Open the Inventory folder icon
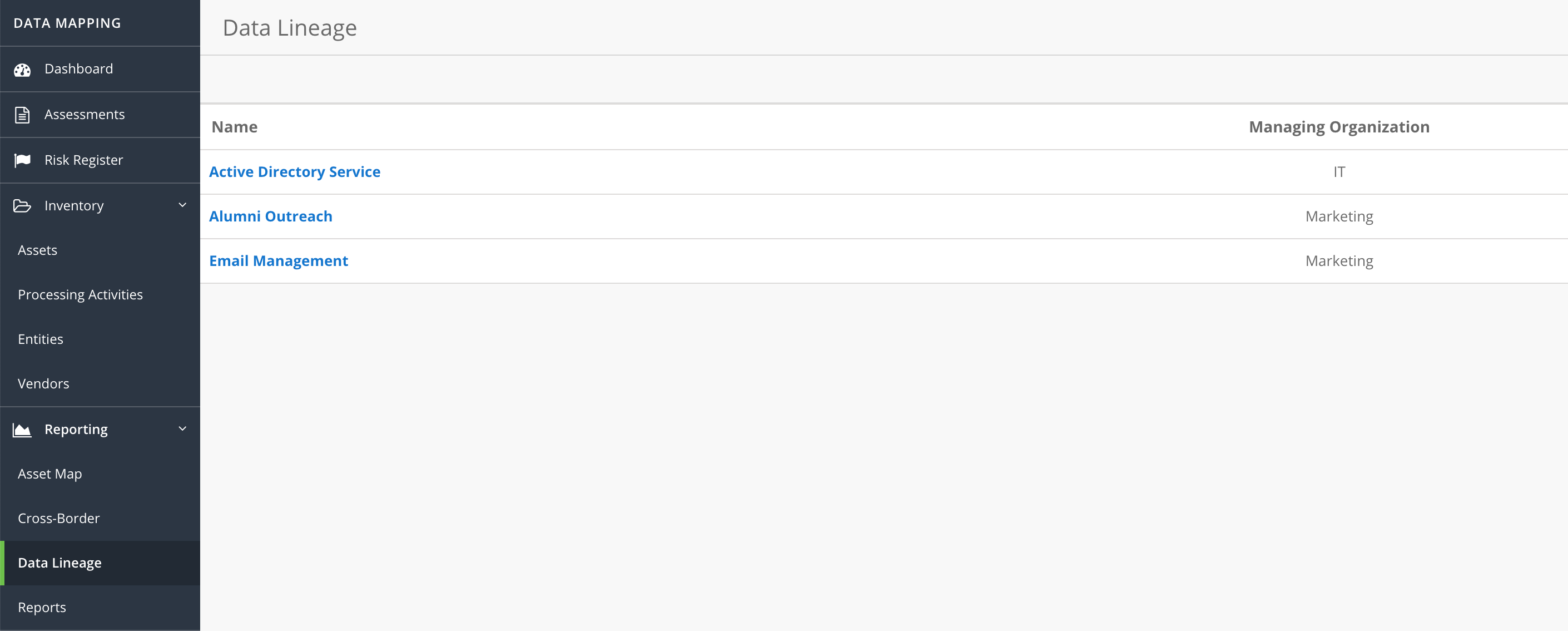The height and width of the screenshot is (631, 1568). click(22, 205)
